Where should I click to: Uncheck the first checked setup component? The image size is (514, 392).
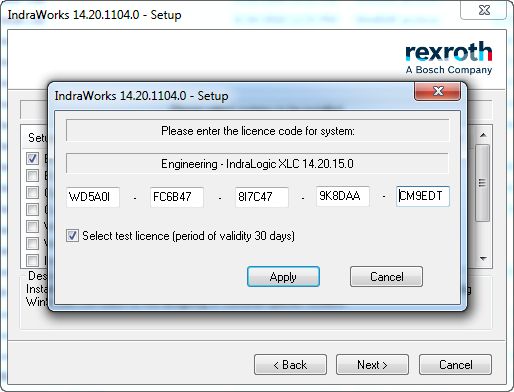pos(32,158)
